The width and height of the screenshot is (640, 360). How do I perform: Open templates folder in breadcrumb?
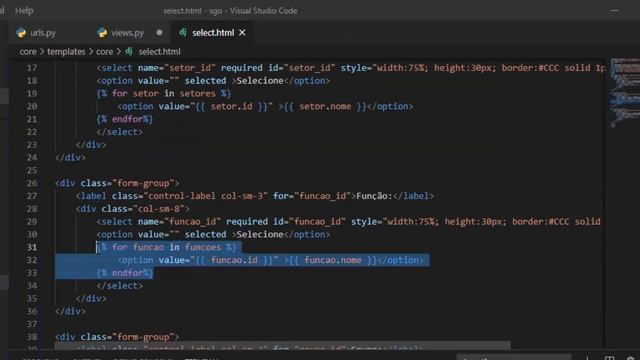tap(66, 52)
